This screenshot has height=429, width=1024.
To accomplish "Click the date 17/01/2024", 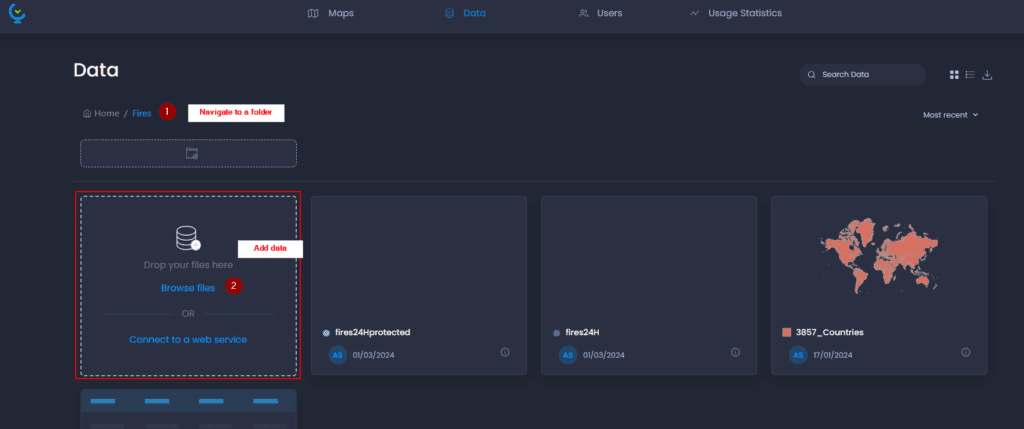I will (x=833, y=355).
